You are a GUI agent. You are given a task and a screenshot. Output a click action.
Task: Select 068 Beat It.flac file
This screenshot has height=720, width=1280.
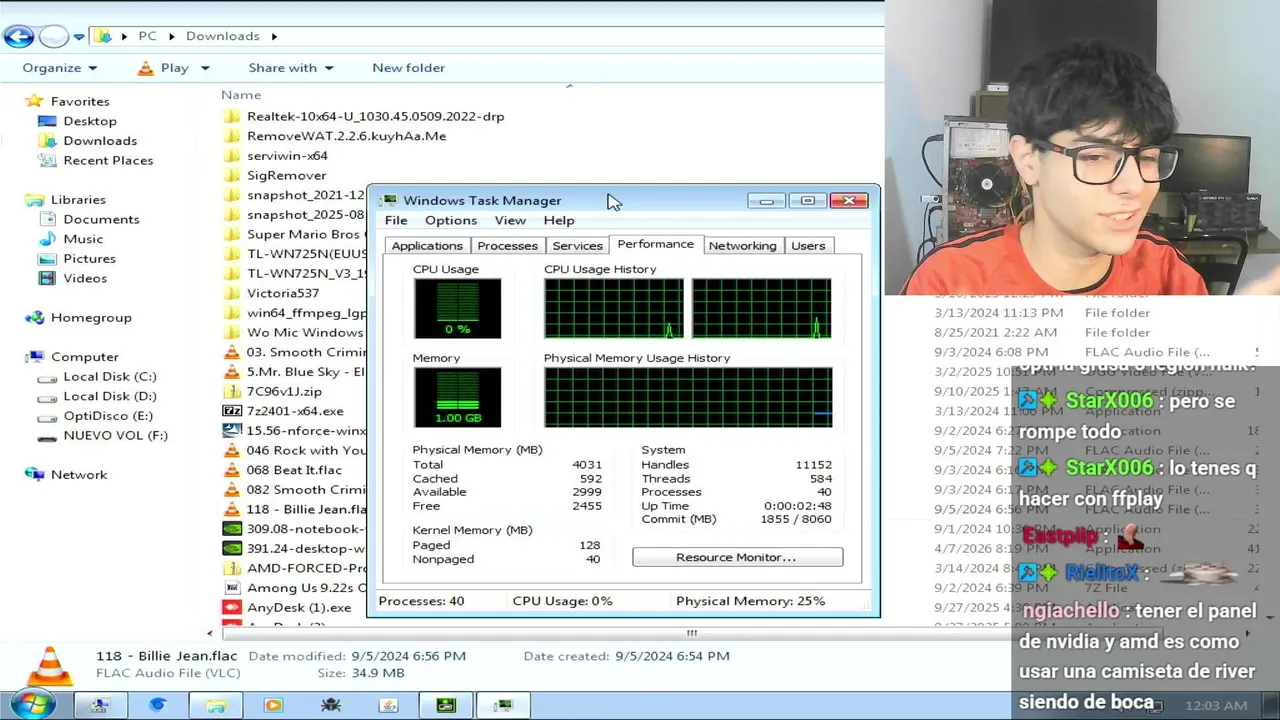click(x=294, y=470)
